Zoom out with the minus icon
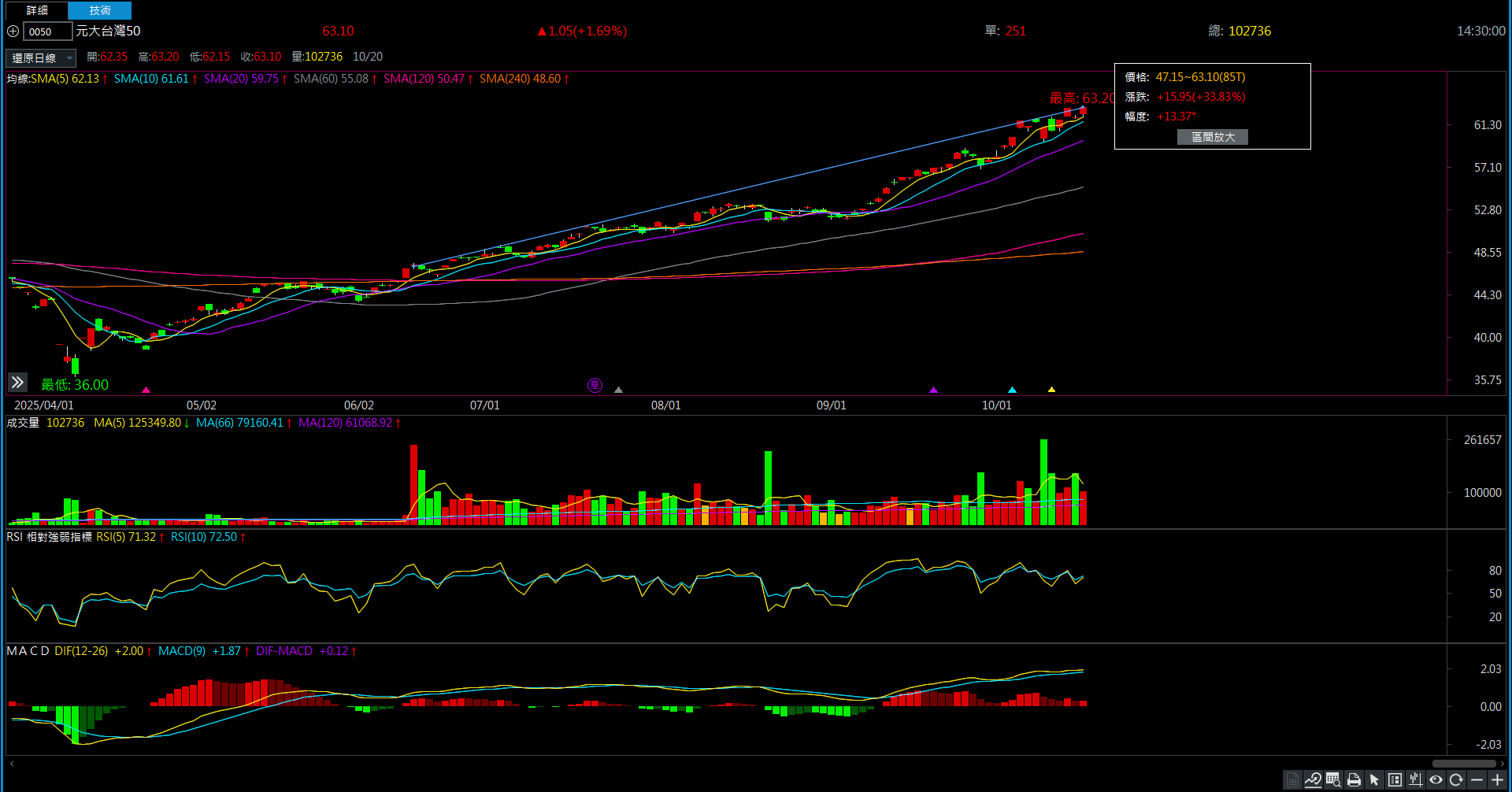 coord(1477,779)
